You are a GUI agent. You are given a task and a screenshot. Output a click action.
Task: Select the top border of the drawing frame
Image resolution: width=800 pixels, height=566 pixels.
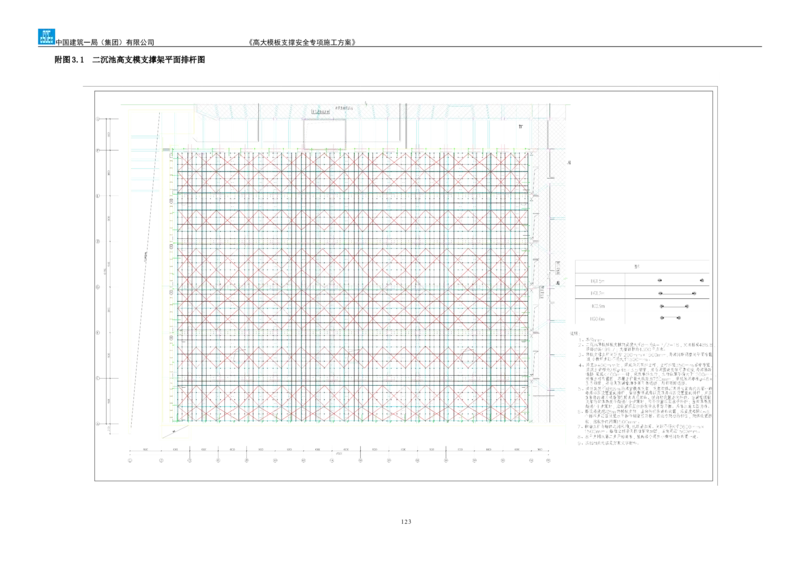click(x=400, y=84)
